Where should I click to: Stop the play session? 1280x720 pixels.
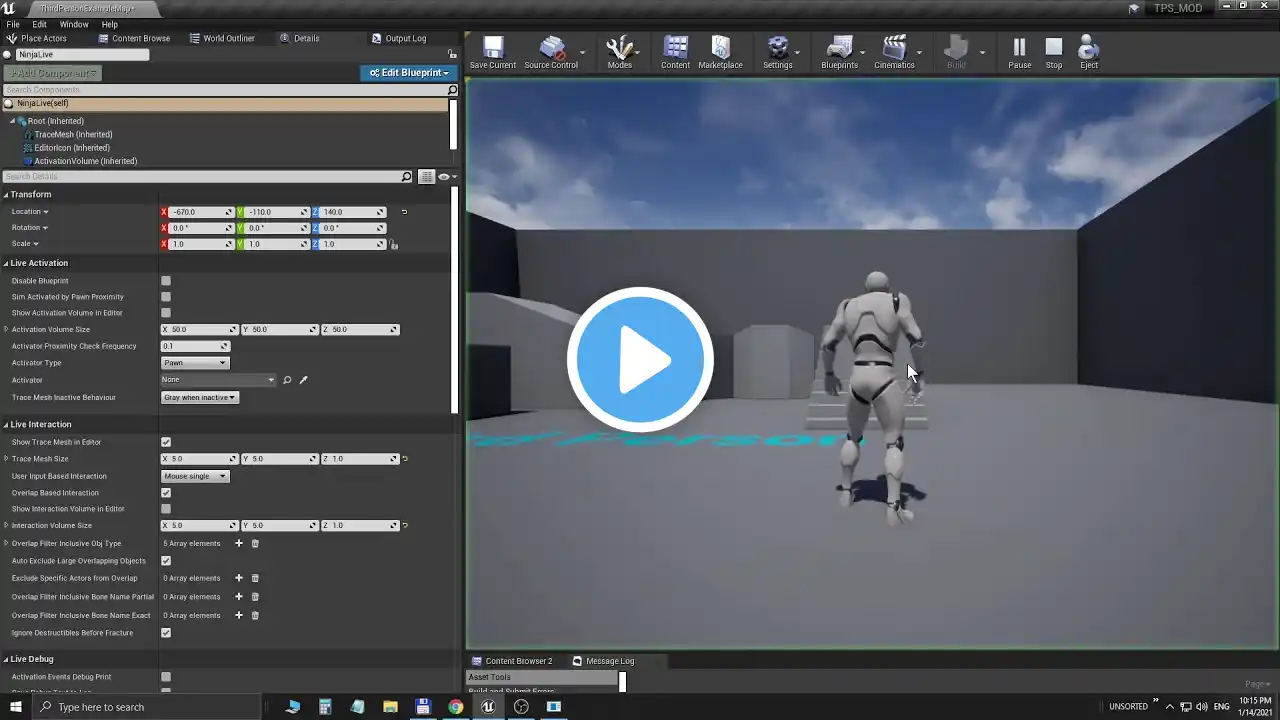click(1054, 53)
